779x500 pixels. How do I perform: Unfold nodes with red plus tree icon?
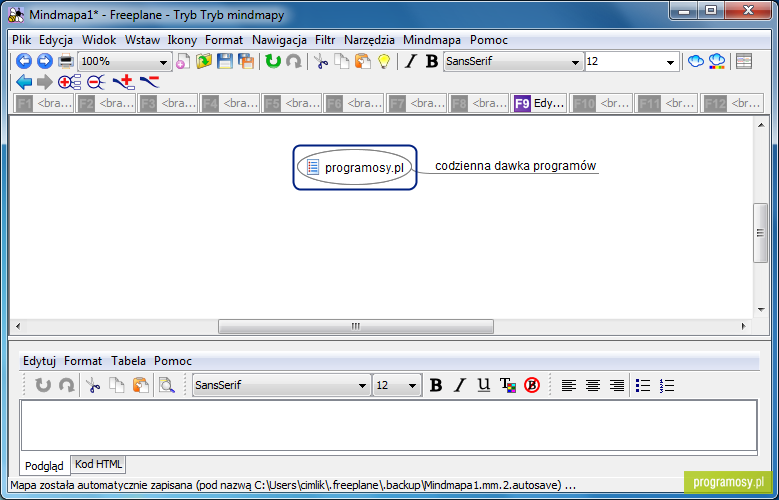coord(69,82)
